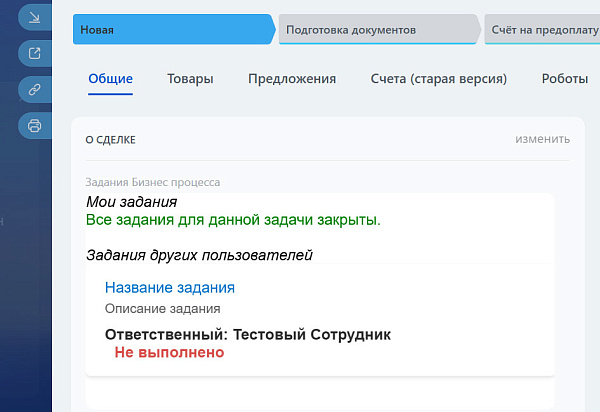This screenshot has width=600, height=412.
Task: Select the "Новая" deal stage
Action: click(x=170, y=30)
